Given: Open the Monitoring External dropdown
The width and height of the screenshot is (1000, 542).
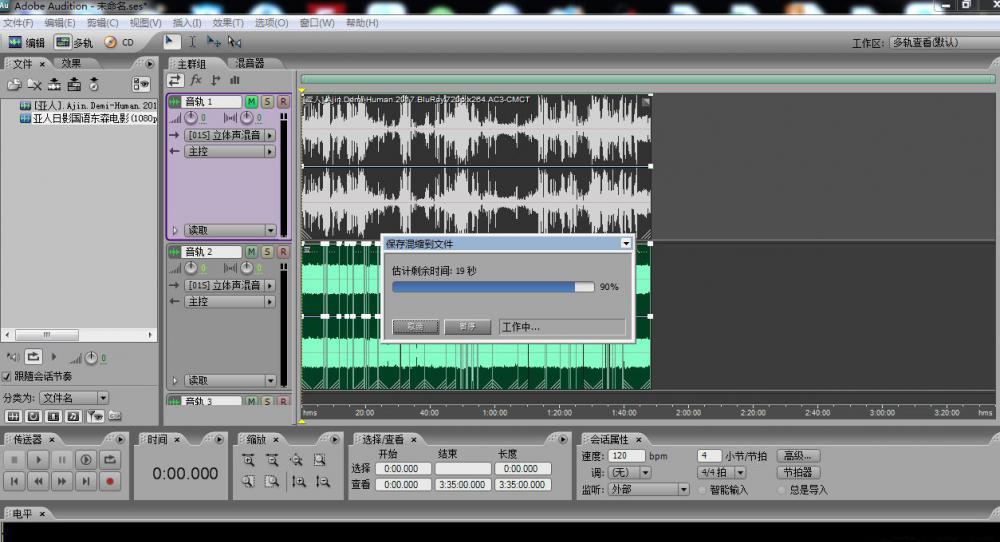Looking at the screenshot, I should (x=649, y=489).
